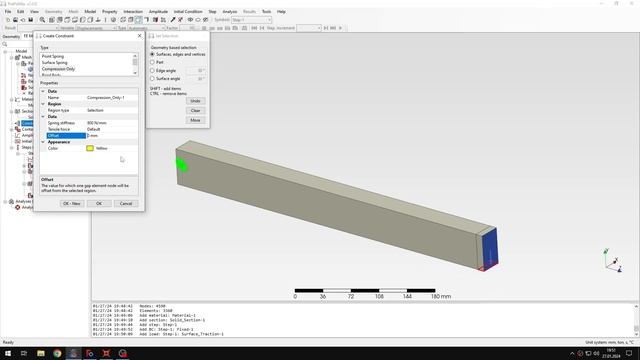640x360 pixels.
Task: Open the Type Automatic dropdown
Action: pyautogui.click(x=146, y=28)
